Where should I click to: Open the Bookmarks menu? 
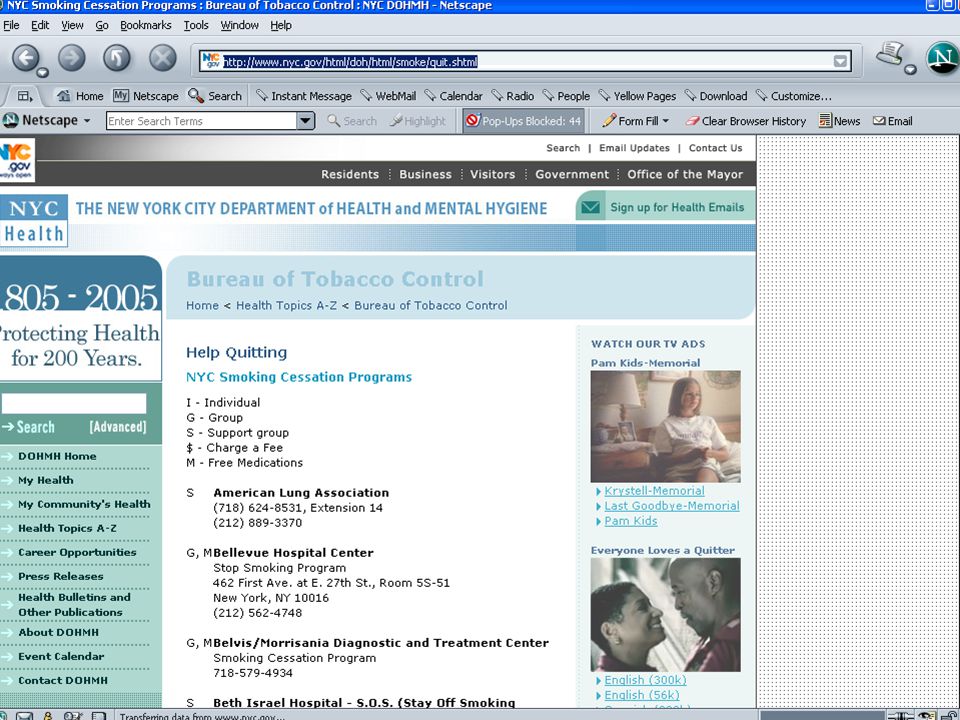coord(146,25)
